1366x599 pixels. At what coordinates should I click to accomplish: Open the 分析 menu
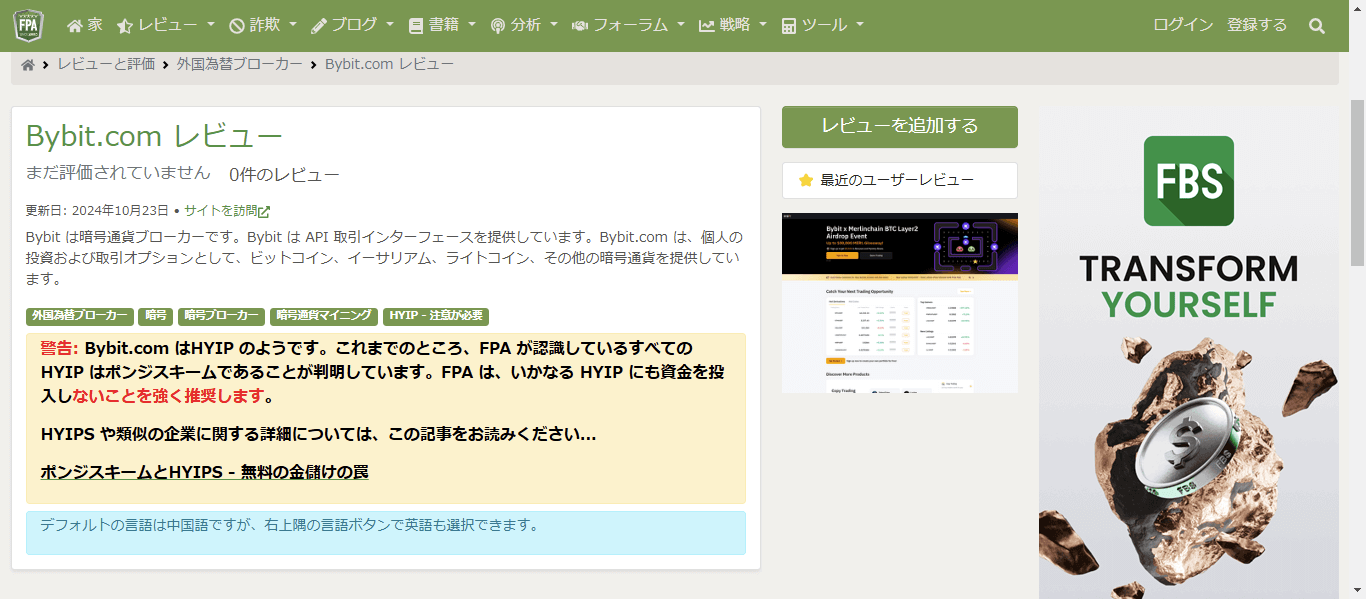[x=524, y=25]
